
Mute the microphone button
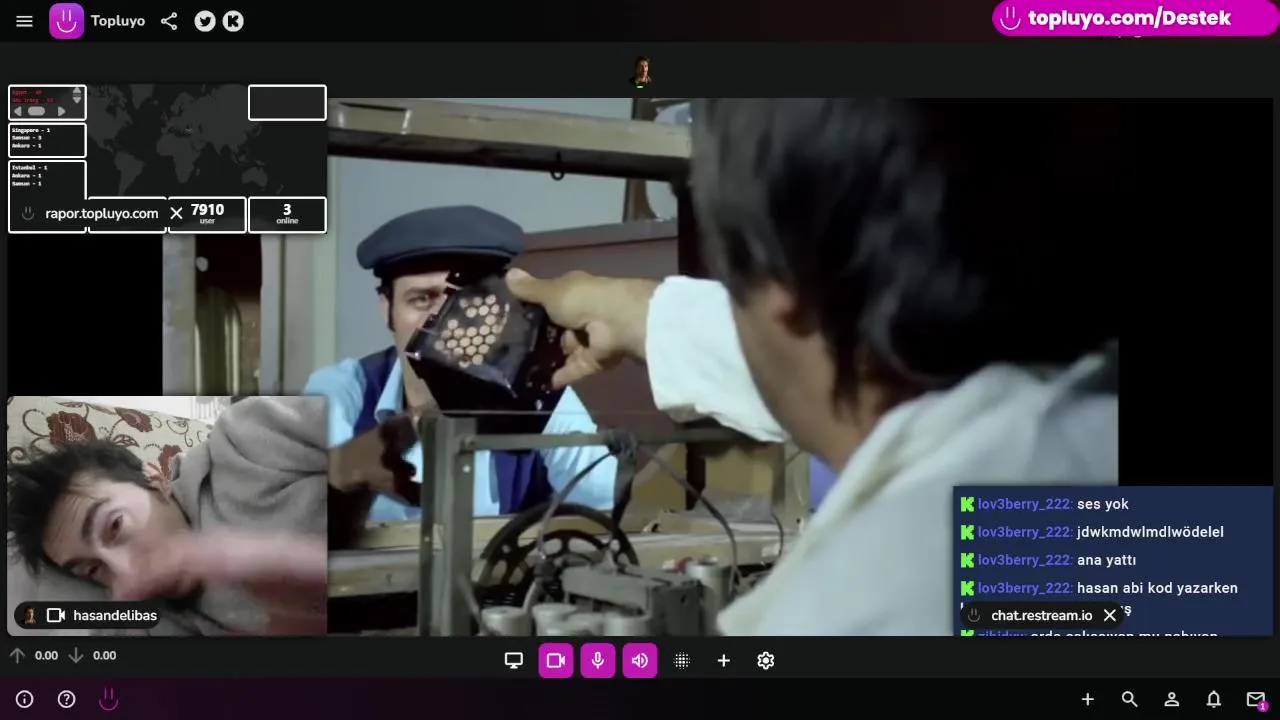(x=598, y=660)
